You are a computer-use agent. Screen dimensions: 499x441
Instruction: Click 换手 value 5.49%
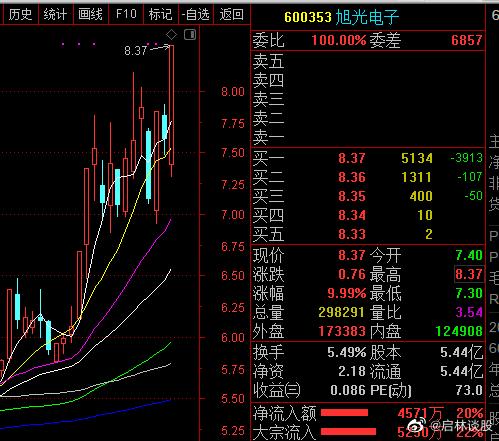coord(347,352)
